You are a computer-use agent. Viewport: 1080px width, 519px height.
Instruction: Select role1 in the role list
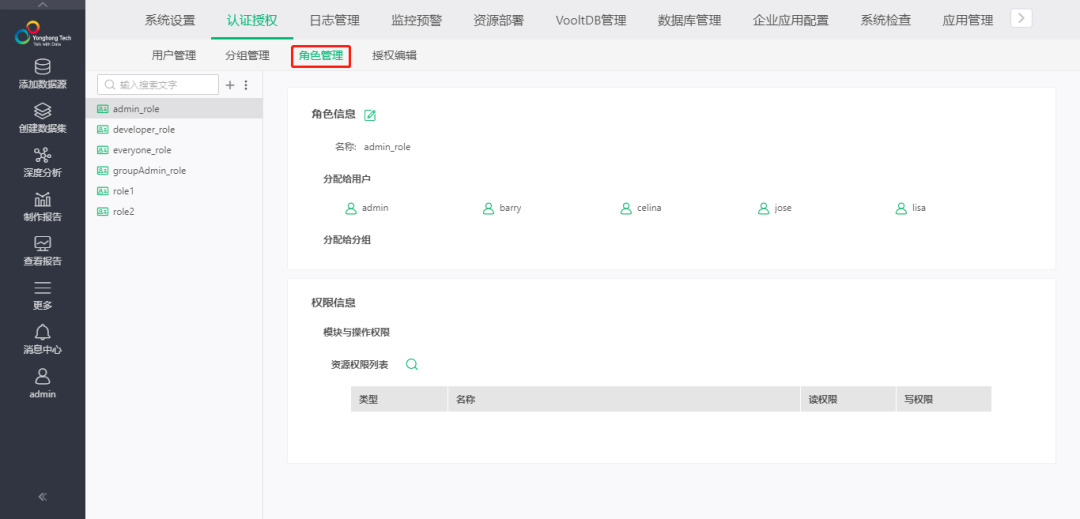coord(174,191)
